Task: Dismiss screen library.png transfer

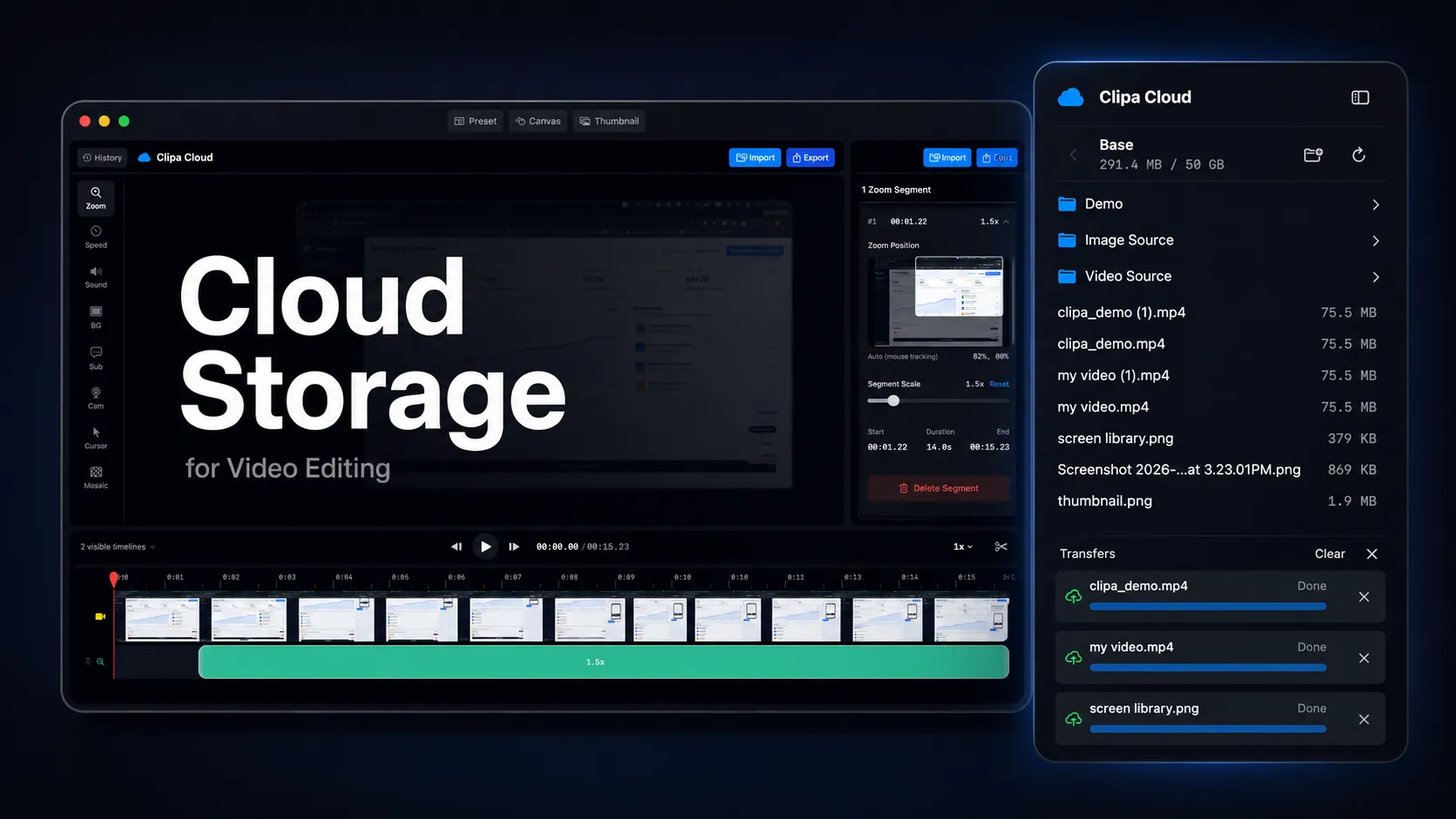Action: (x=1364, y=719)
